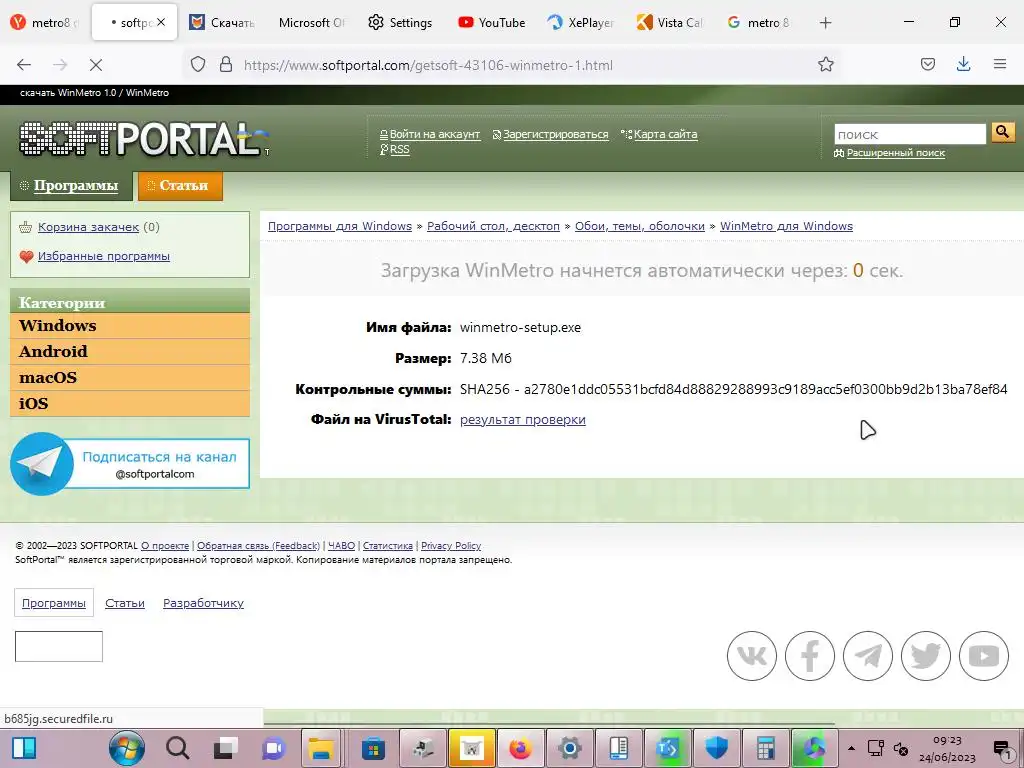Go back with the browser back arrow
1024x768 pixels.
[24, 65]
